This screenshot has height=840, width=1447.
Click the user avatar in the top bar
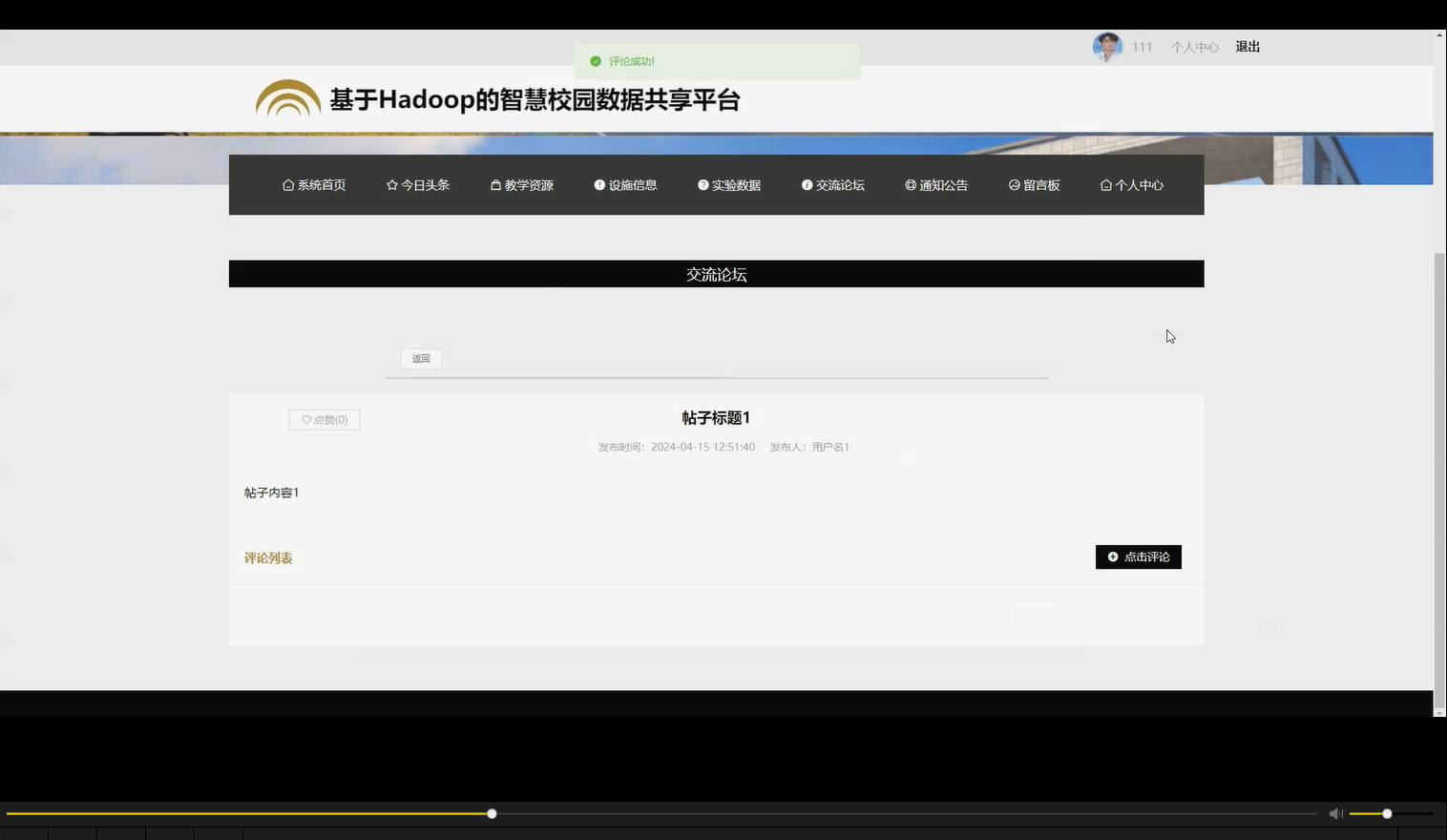click(1106, 46)
